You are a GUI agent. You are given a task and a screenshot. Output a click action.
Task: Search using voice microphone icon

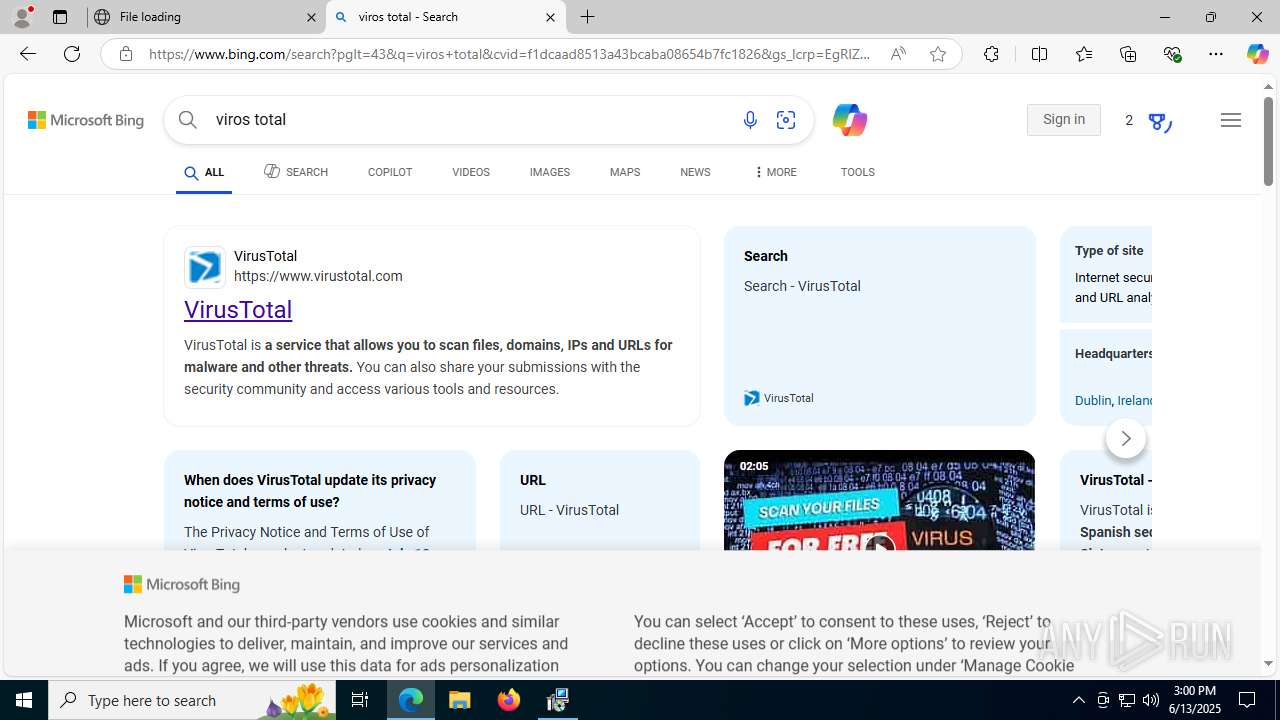coord(750,120)
